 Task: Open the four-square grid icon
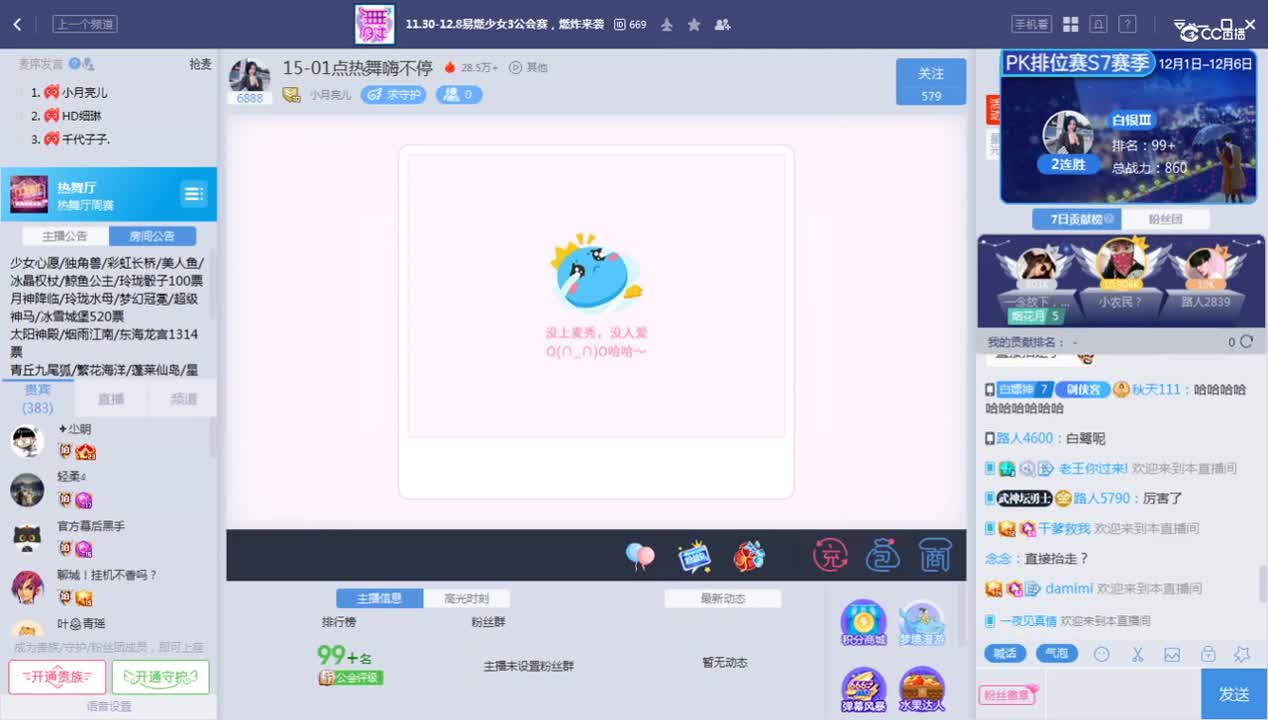[x=1070, y=24]
